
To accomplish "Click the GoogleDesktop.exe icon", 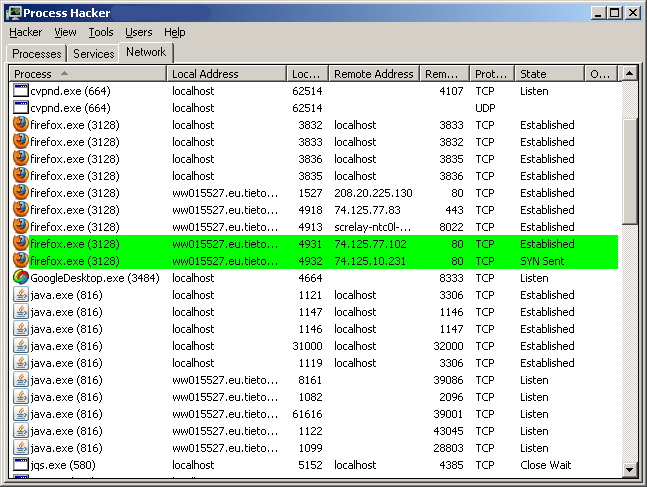I will coord(21,277).
